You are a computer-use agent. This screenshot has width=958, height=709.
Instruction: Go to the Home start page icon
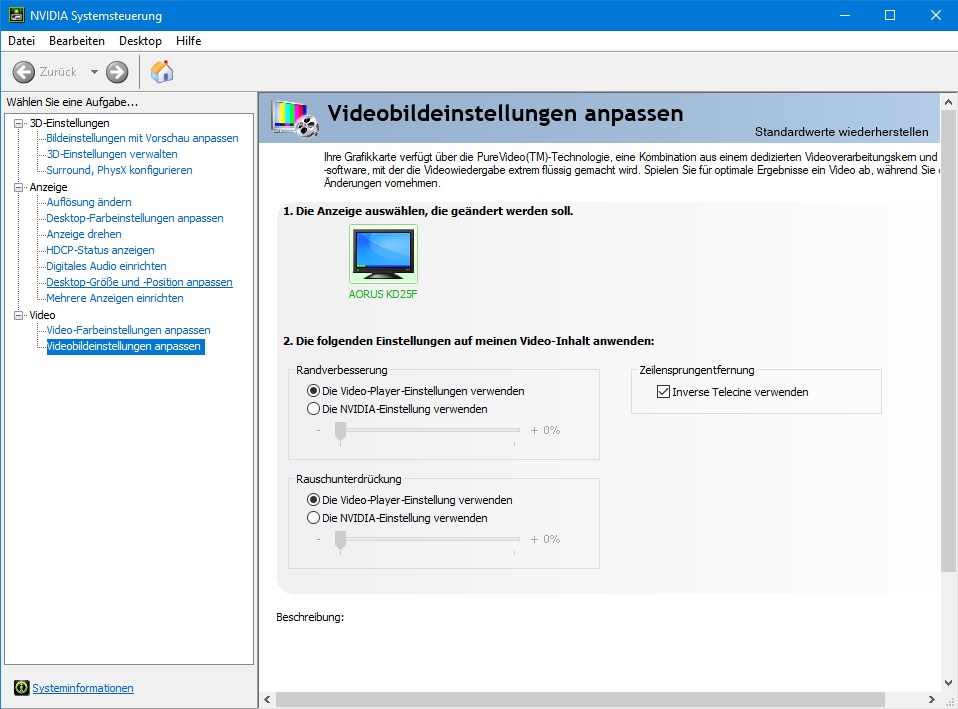coord(162,72)
